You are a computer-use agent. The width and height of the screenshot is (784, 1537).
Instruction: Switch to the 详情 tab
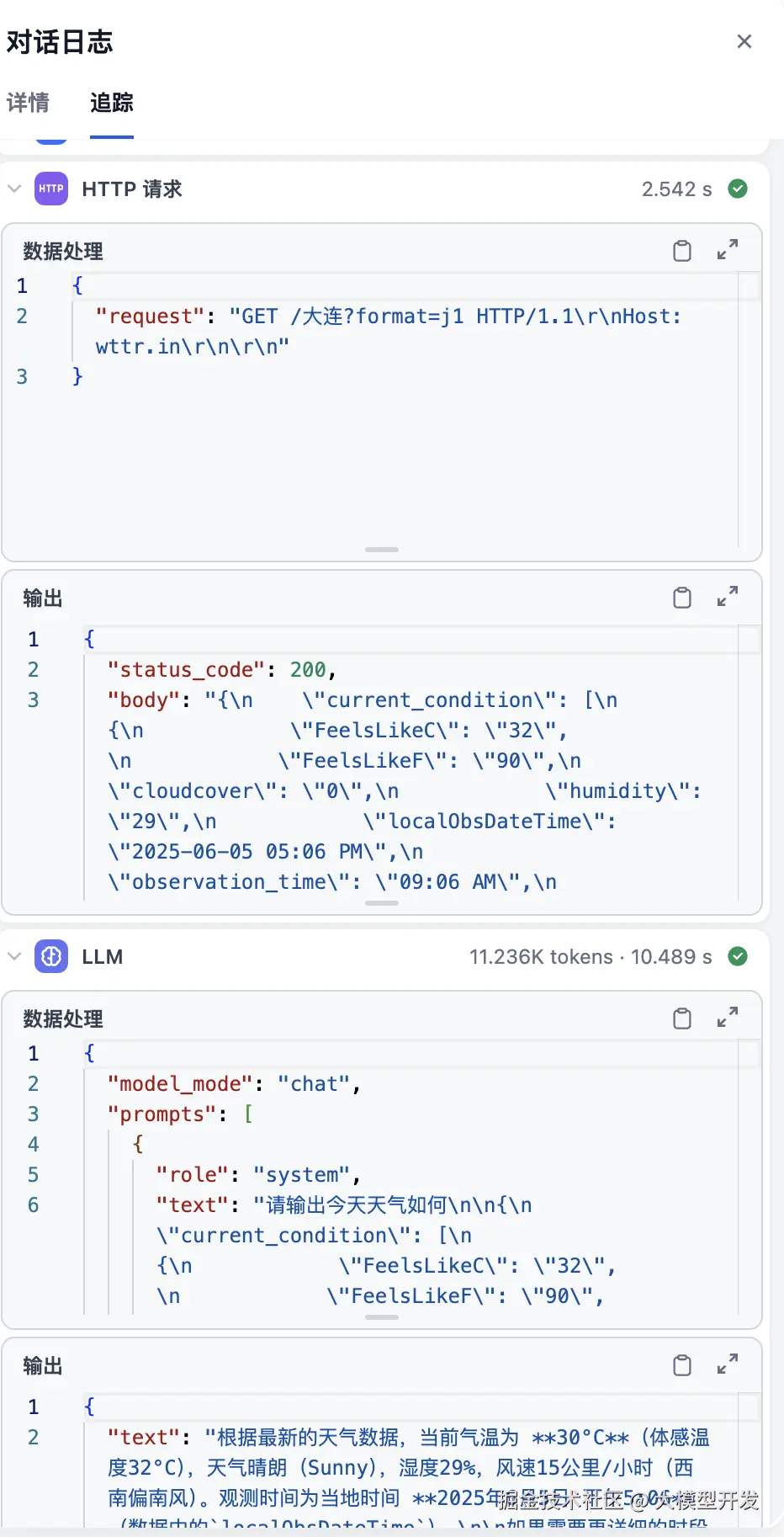pos(28,103)
